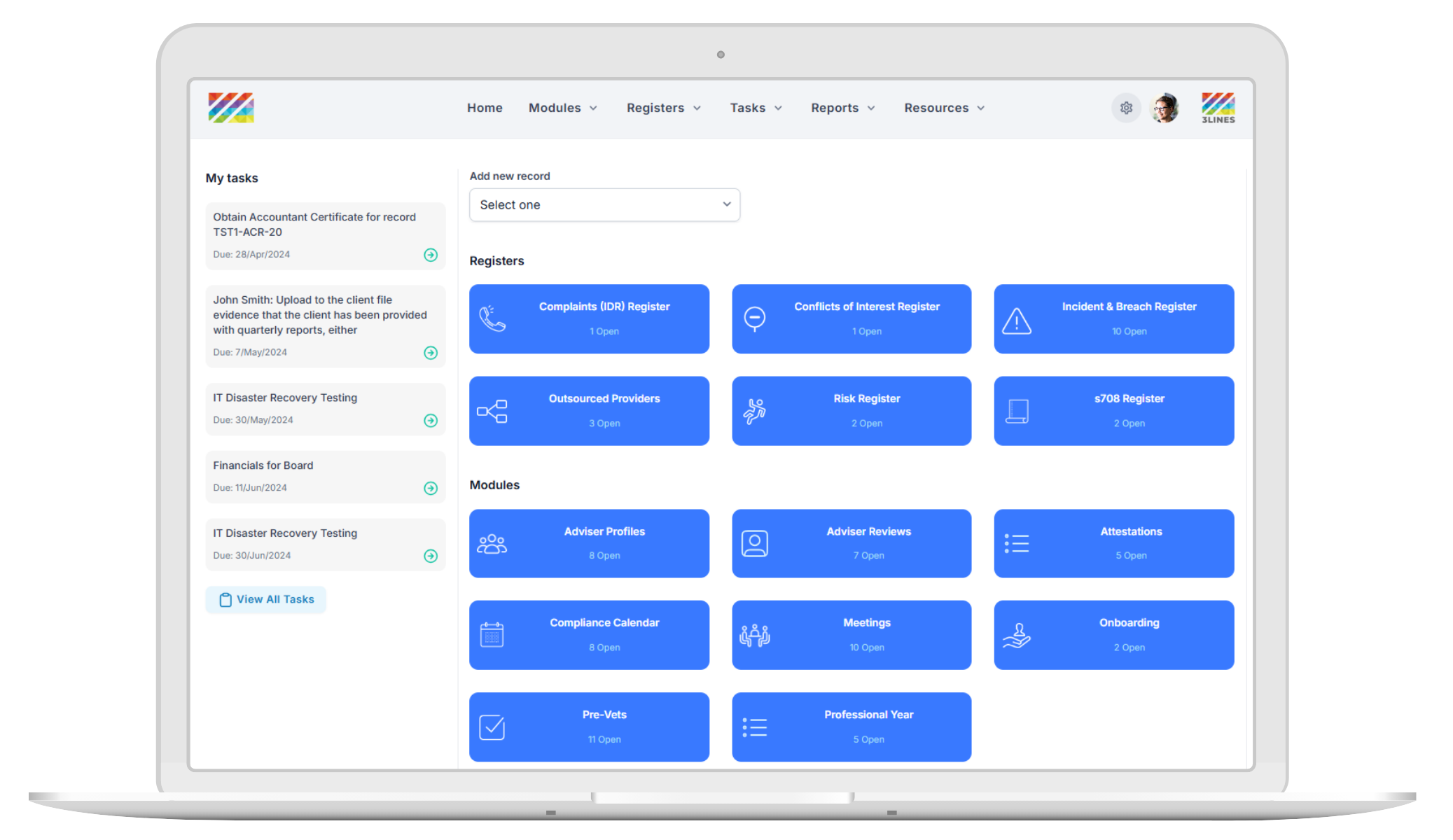The image size is (1453, 840).
Task: Click the Outsourced Providers network icon
Action: tap(492, 411)
